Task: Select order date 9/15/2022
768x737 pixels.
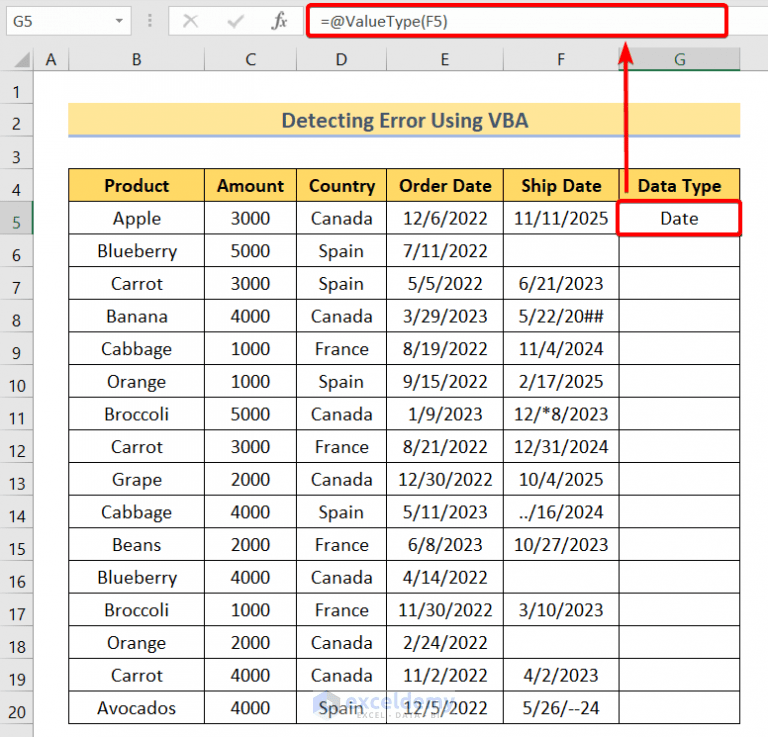Action: pos(445,381)
